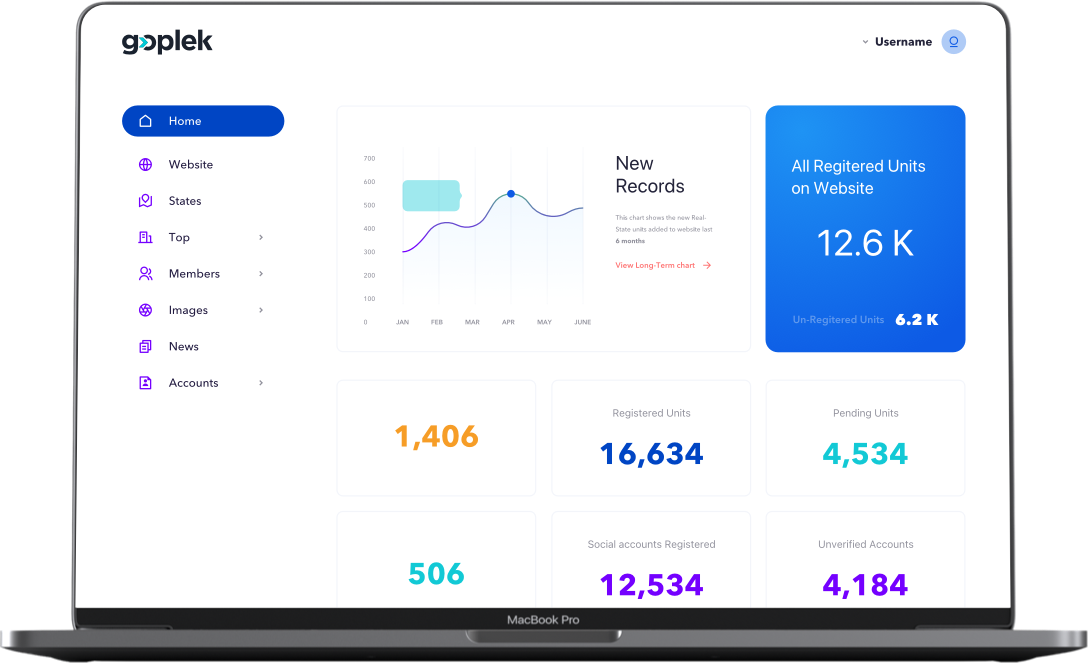
Task: Click the States map pin icon
Action: pyautogui.click(x=146, y=201)
